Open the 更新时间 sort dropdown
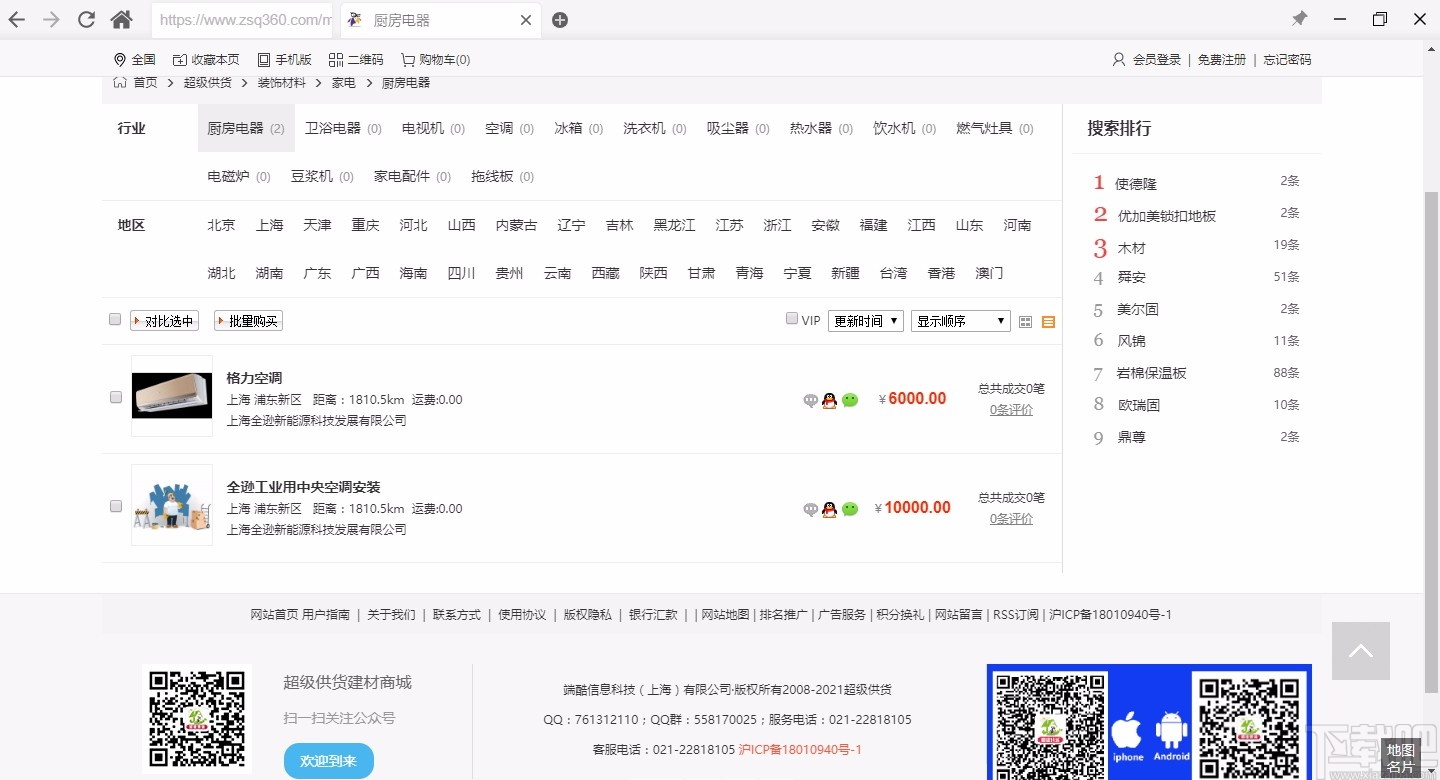Viewport: 1440px width, 780px height. 865,321
